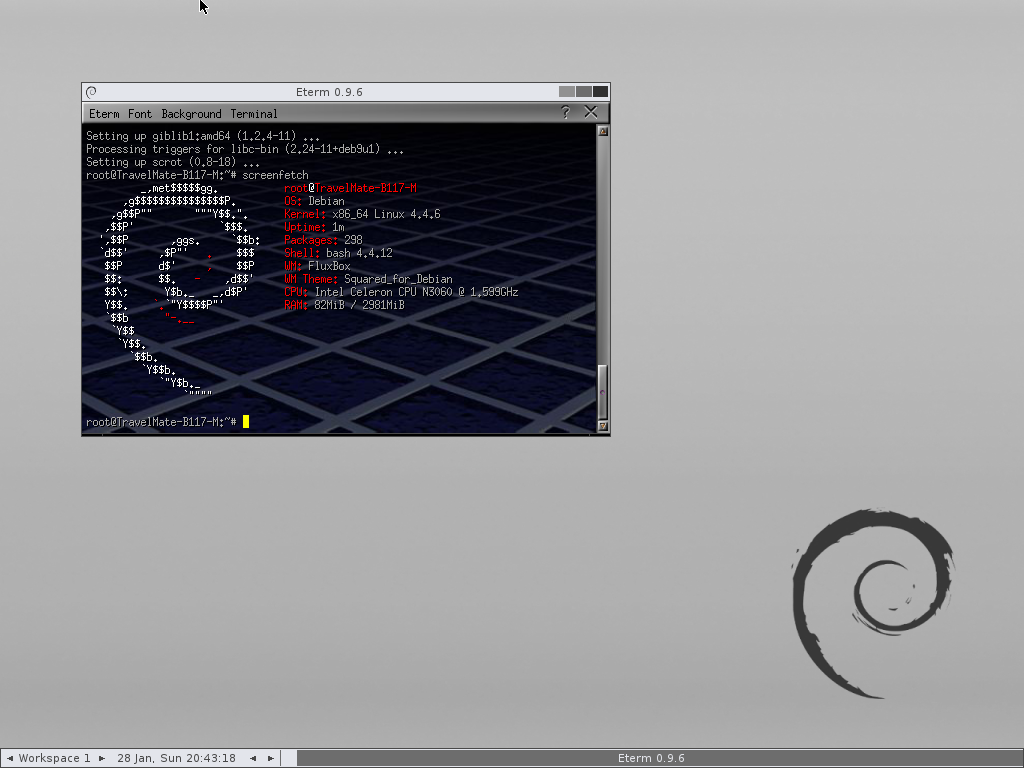Click the 'screenfetch' command text

(x=275, y=175)
